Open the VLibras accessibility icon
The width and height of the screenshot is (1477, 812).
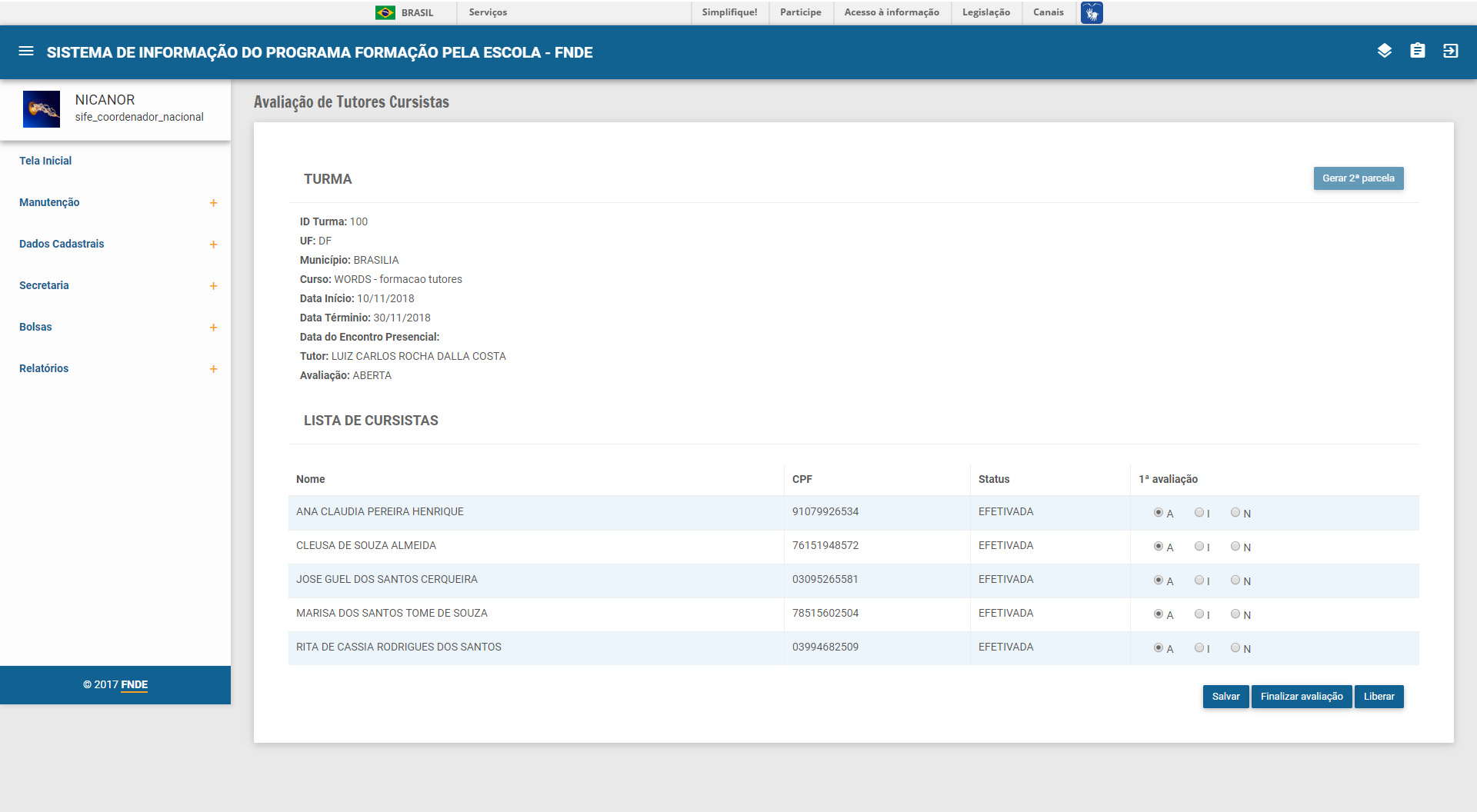pos(1091,12)
